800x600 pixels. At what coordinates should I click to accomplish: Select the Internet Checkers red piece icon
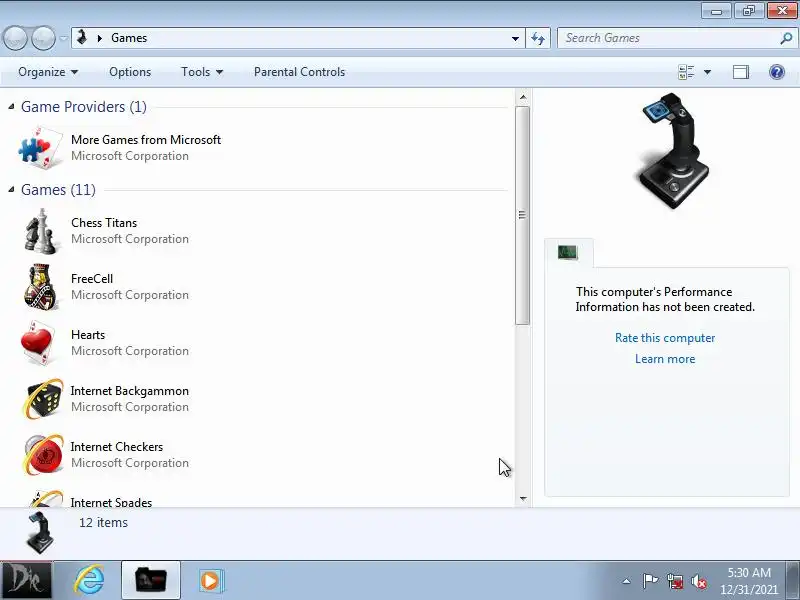pyautogui.click(x=42, y=455)
